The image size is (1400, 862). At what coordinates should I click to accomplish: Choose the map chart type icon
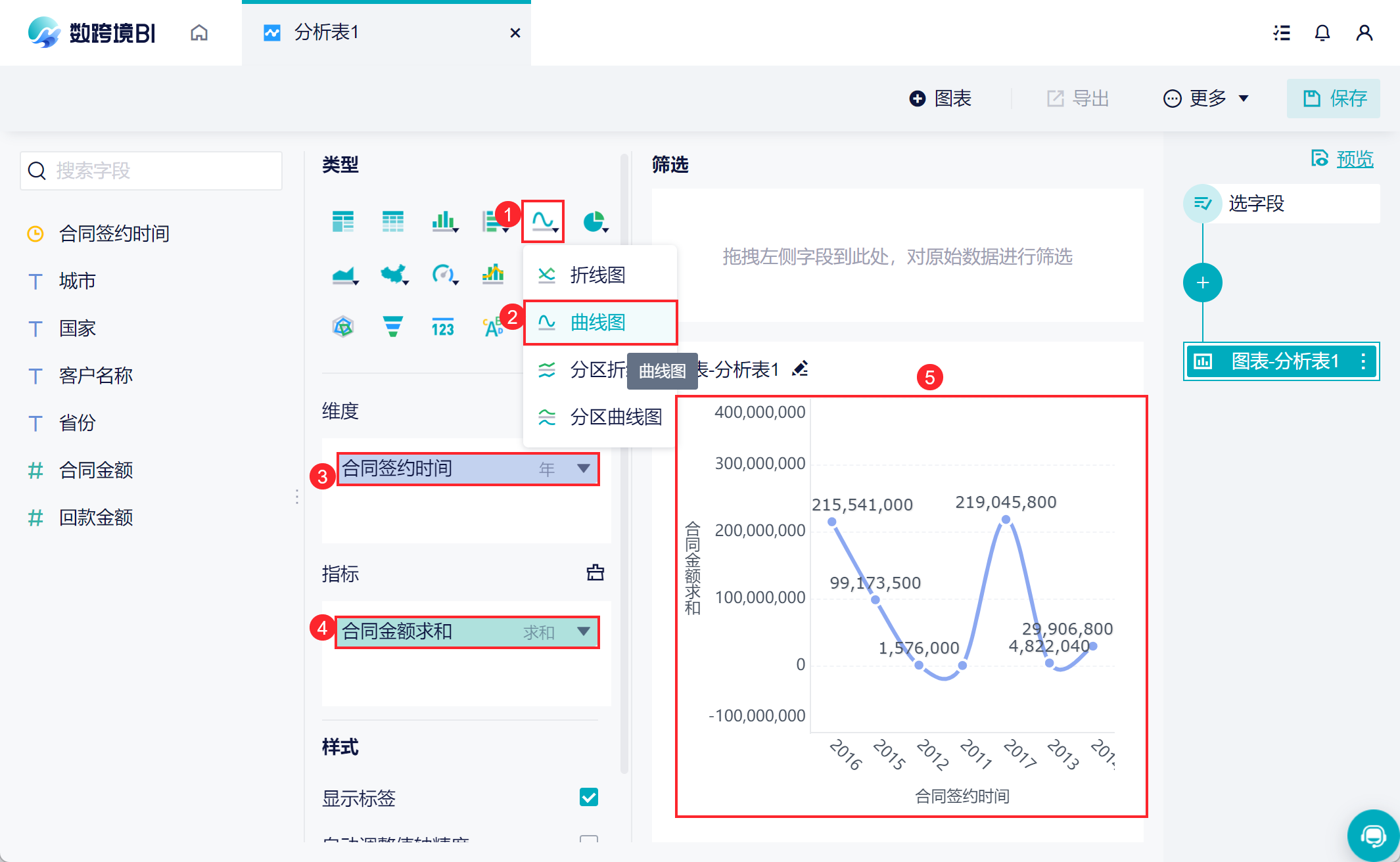tap(394, 274)
